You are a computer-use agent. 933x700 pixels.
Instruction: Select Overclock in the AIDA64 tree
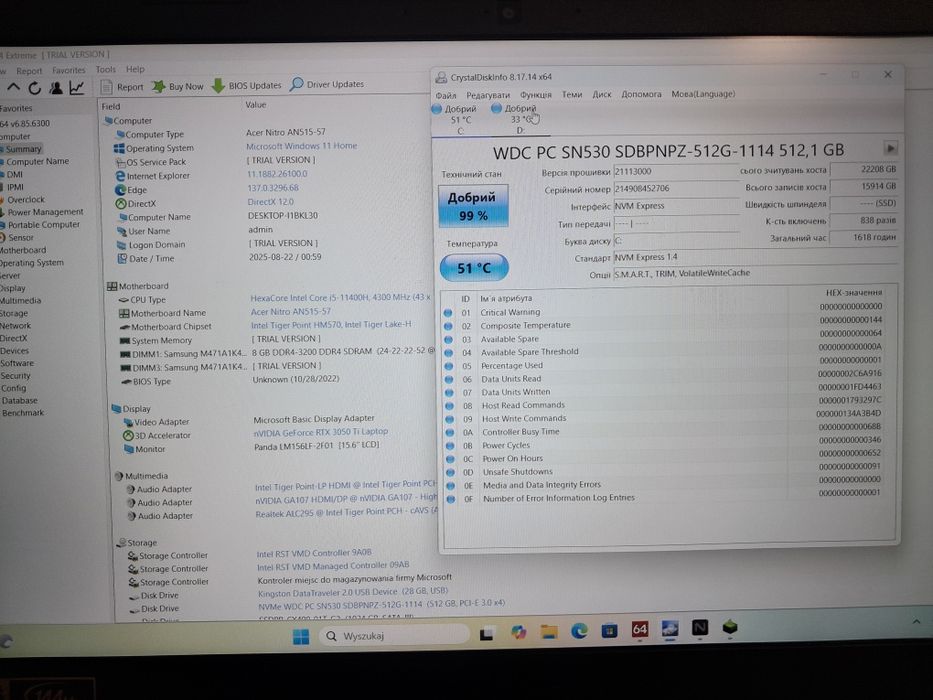(26, 199)
